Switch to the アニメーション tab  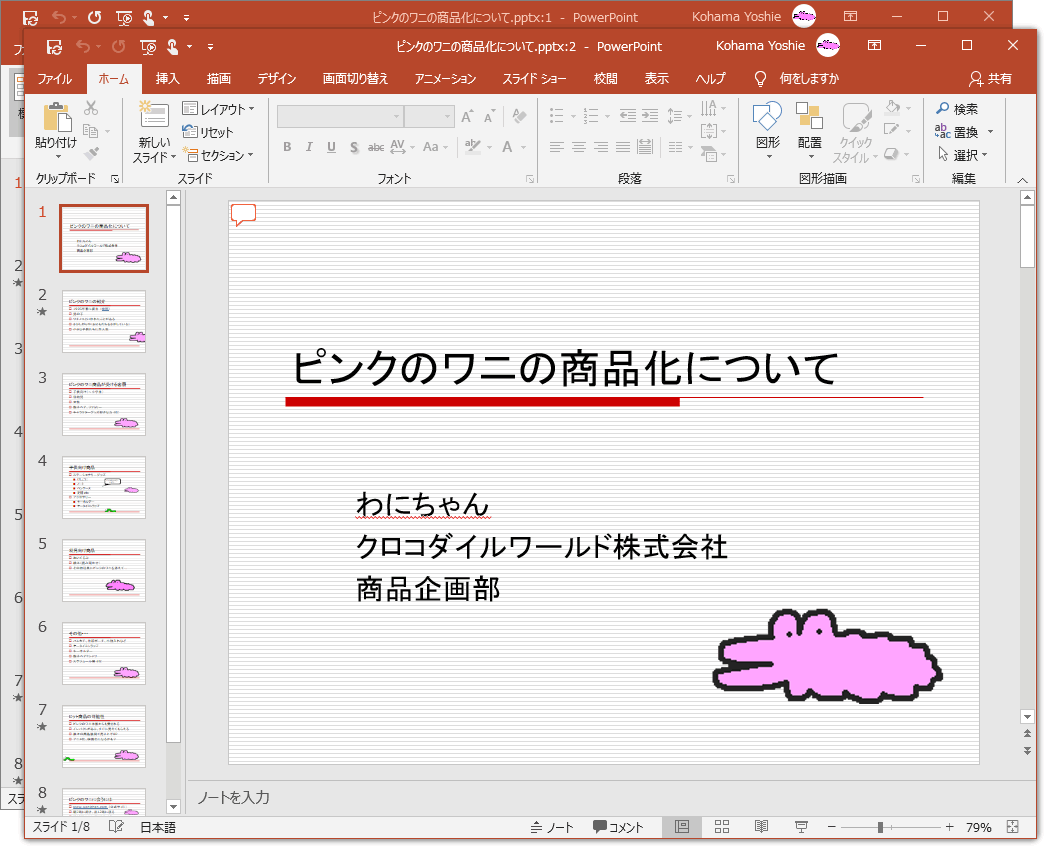pos(445,79)
